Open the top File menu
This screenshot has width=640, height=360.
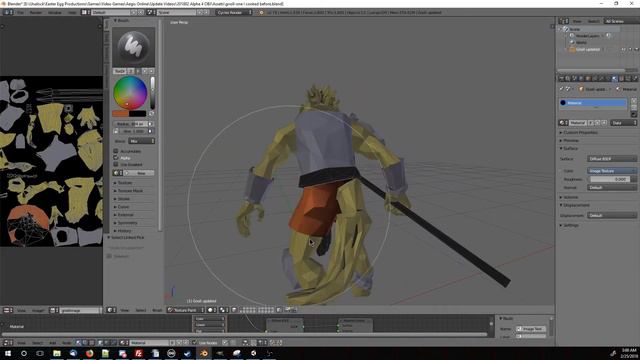20,13
